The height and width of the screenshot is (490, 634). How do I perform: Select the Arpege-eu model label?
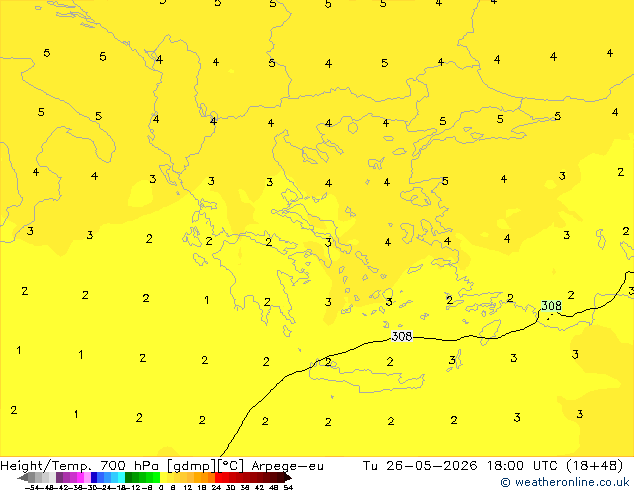287,466
